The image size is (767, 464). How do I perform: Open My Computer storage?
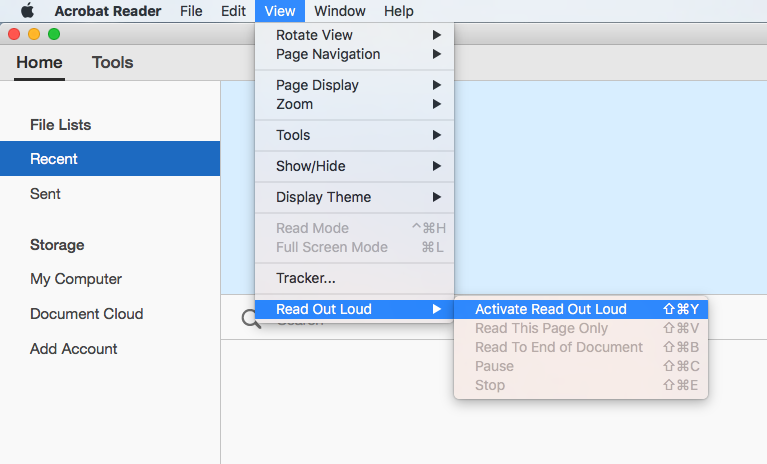[x=76, y=279]
